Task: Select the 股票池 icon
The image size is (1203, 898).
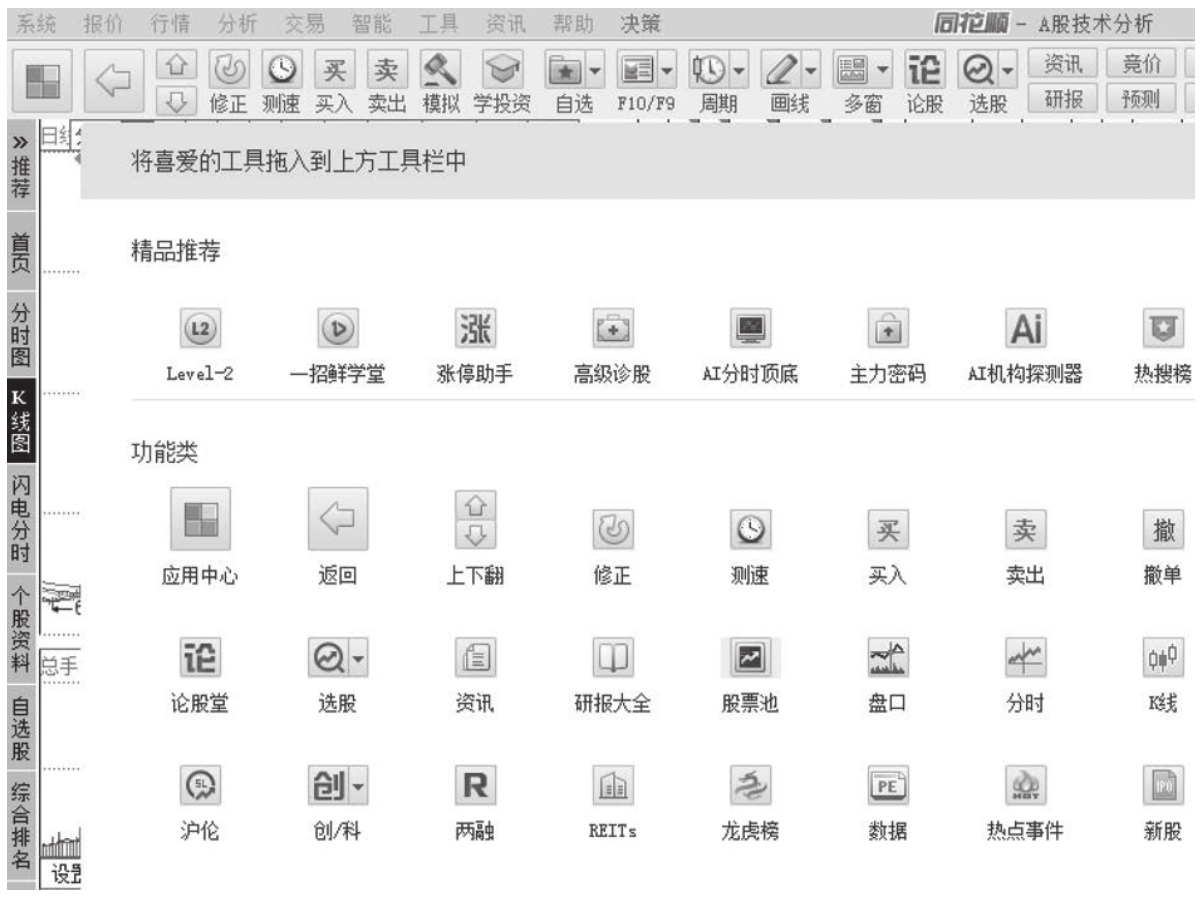Action: [x=749, y=658]
